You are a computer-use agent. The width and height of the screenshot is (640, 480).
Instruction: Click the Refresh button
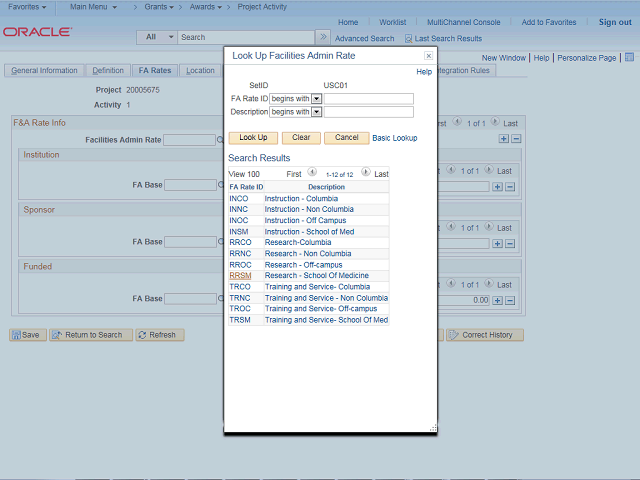(x=160, y=335)
